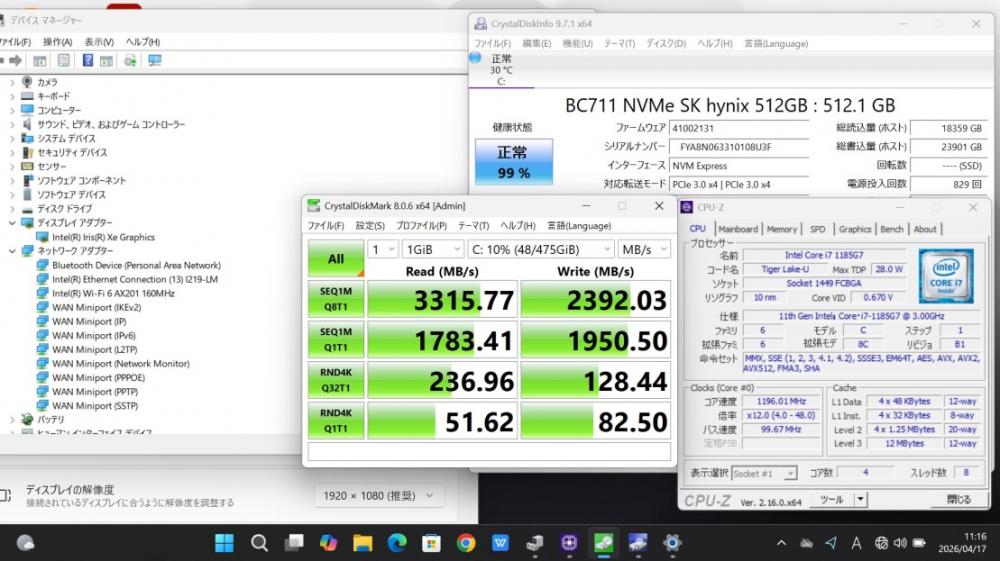Select Intel(R) Ethernet Connection (13) I219-LM
This screenshot has height=561, width=1000.
[135, 279]
